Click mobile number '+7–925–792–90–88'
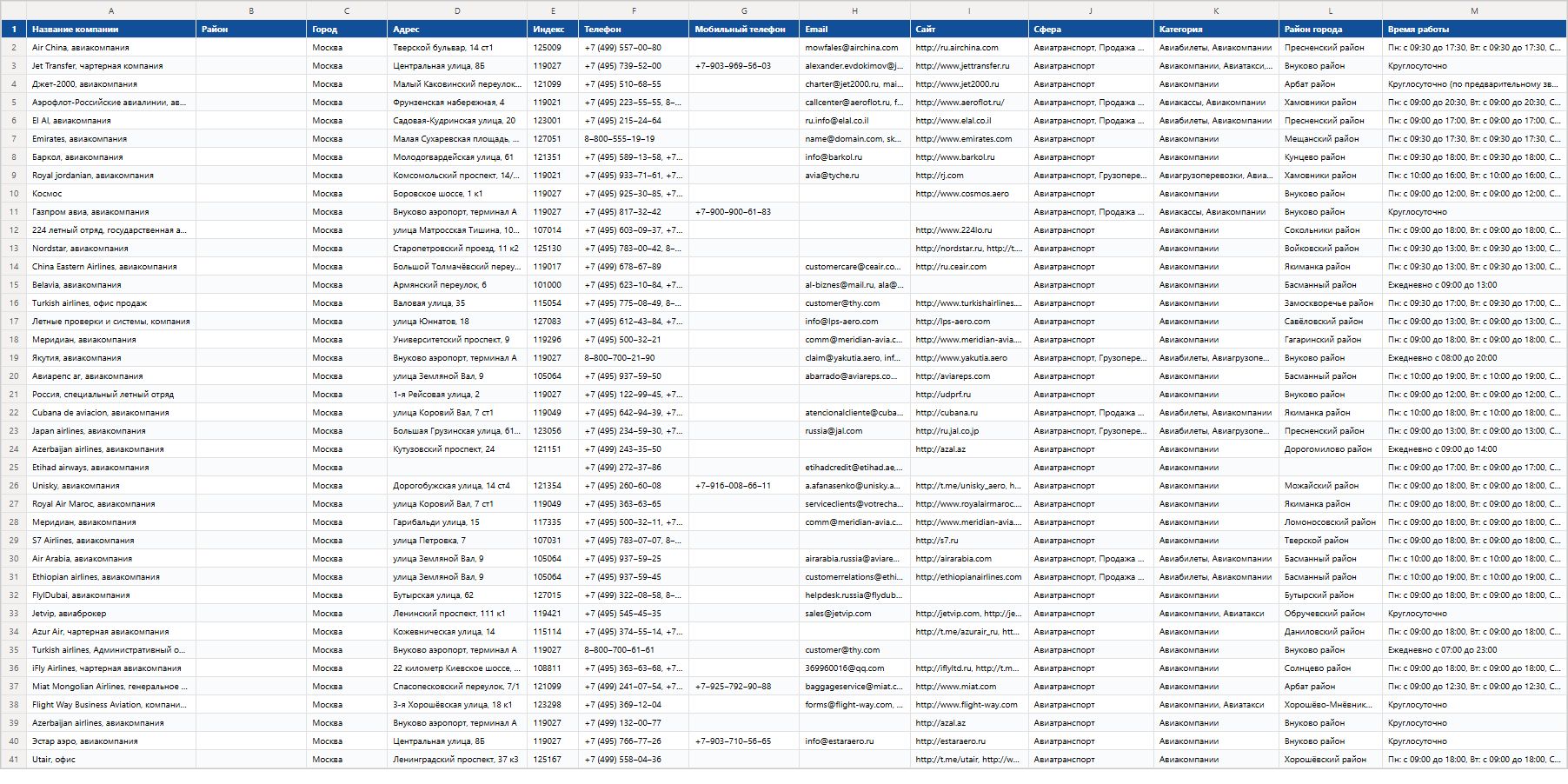The width and height of the screenshot is (1568, 784). [744, 687]
